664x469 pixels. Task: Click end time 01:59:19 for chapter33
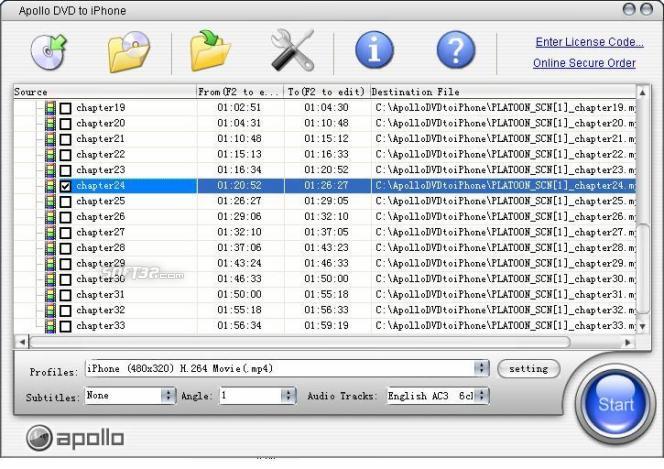click(x=326, y=326)
